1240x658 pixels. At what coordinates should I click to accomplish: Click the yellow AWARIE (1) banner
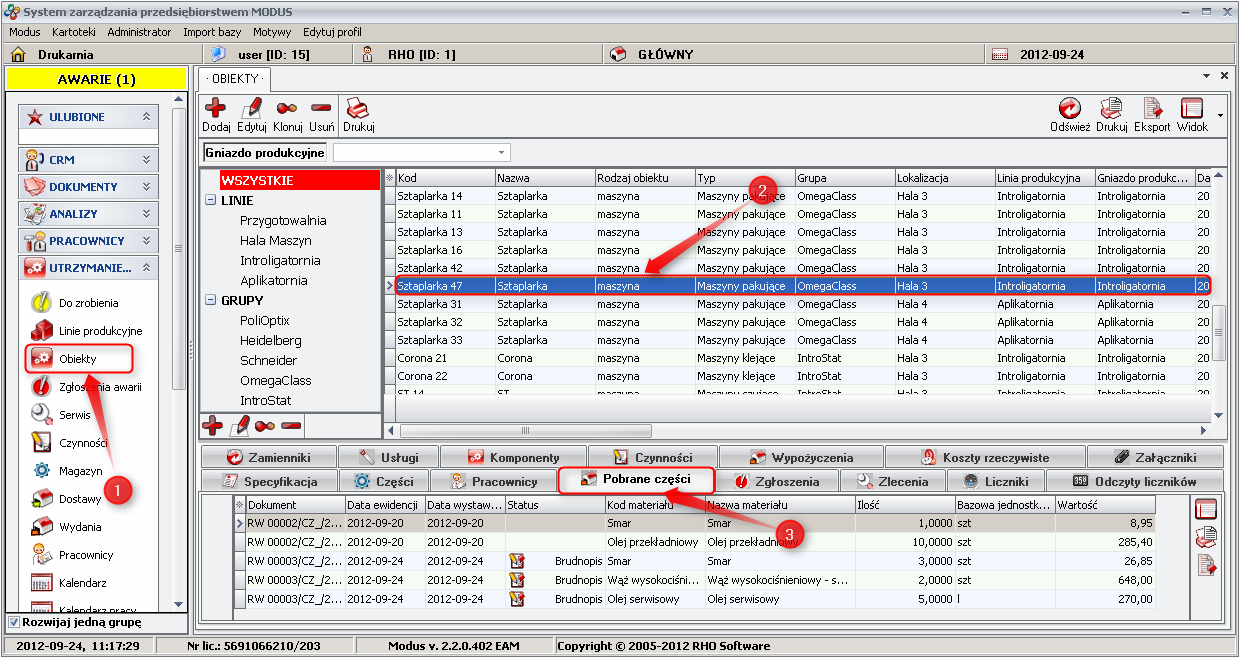pyautogui.click(x=96, y=79)
